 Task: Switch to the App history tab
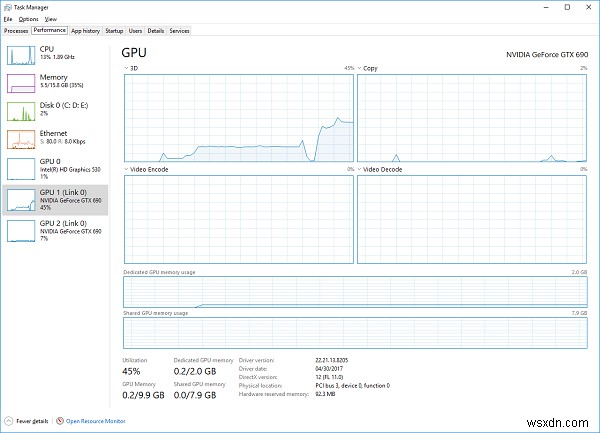coord(85,31)
